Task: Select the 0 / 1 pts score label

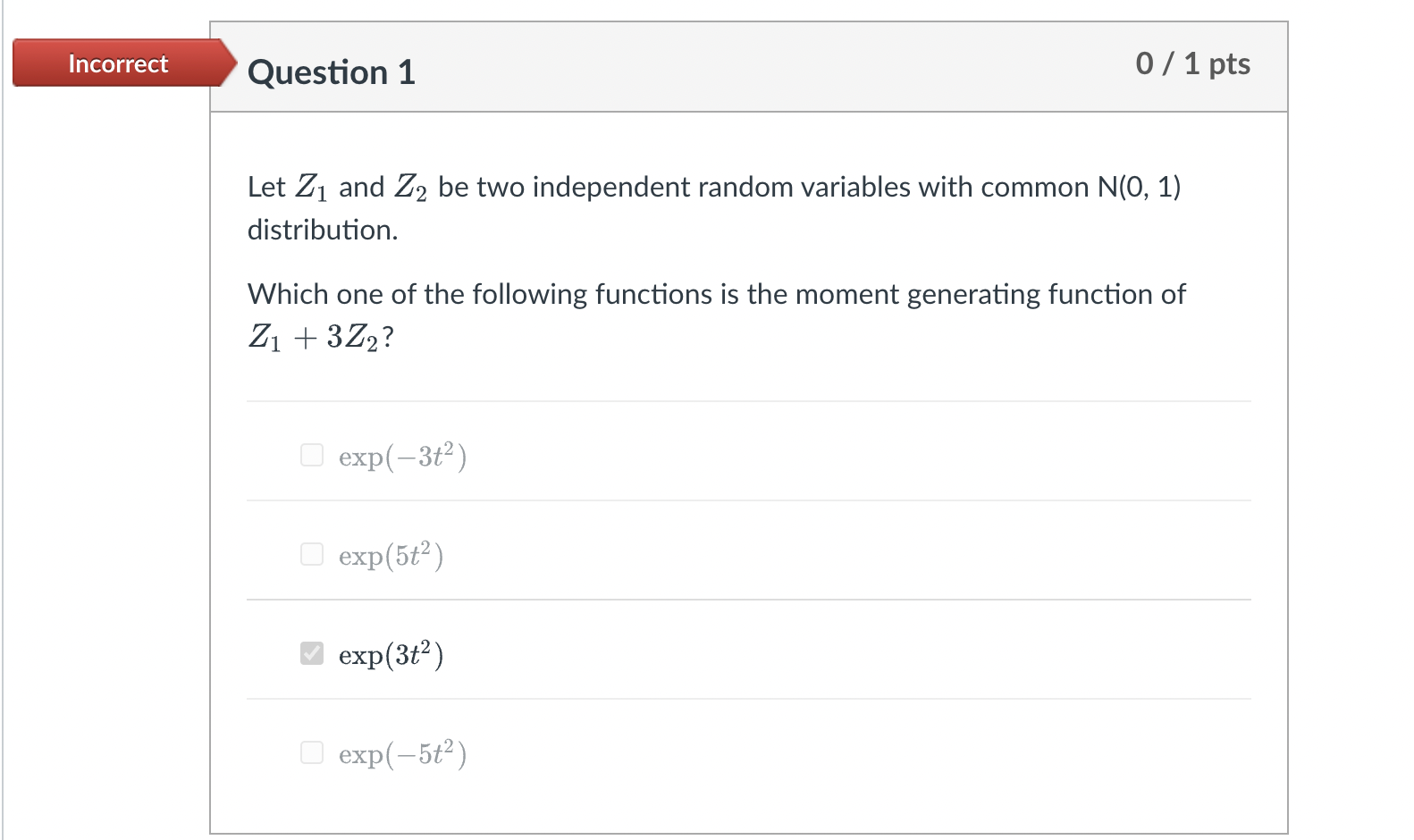Action: tap(1192, 63)
